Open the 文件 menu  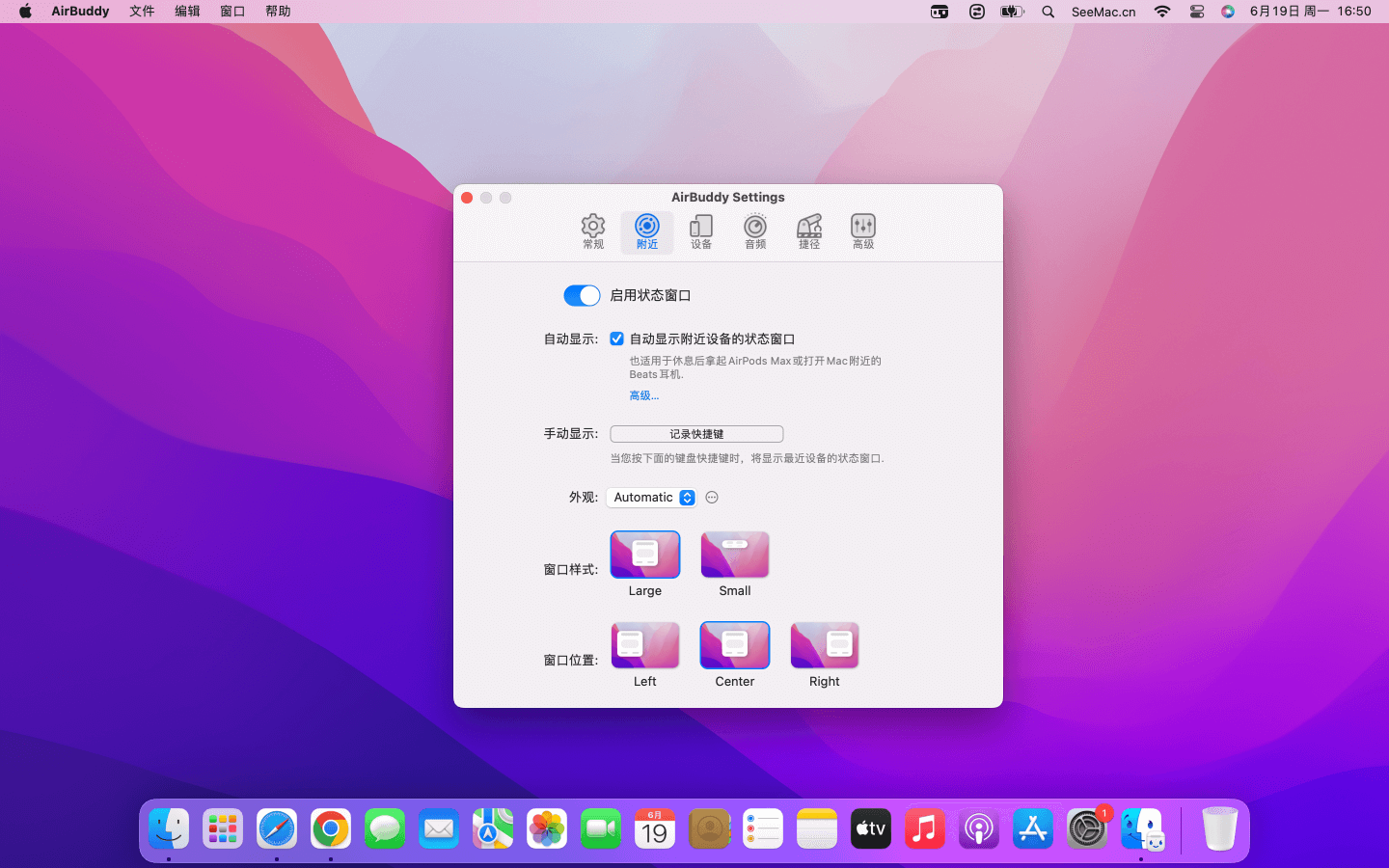pyautogui.click(x=142, y=12)
